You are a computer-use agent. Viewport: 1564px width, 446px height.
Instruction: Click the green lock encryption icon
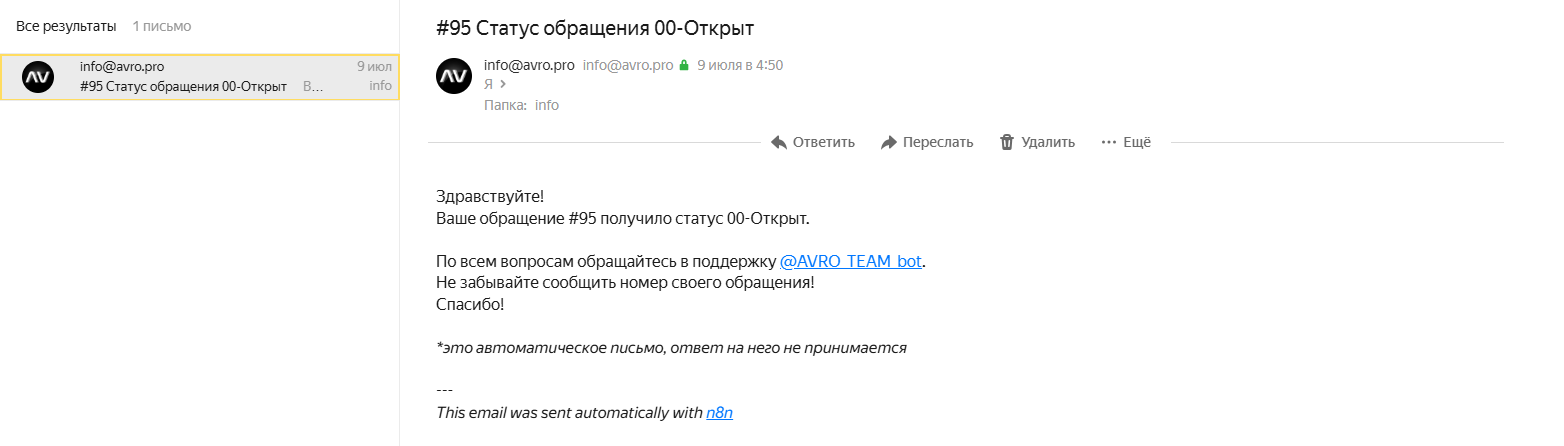coord(684,66)
